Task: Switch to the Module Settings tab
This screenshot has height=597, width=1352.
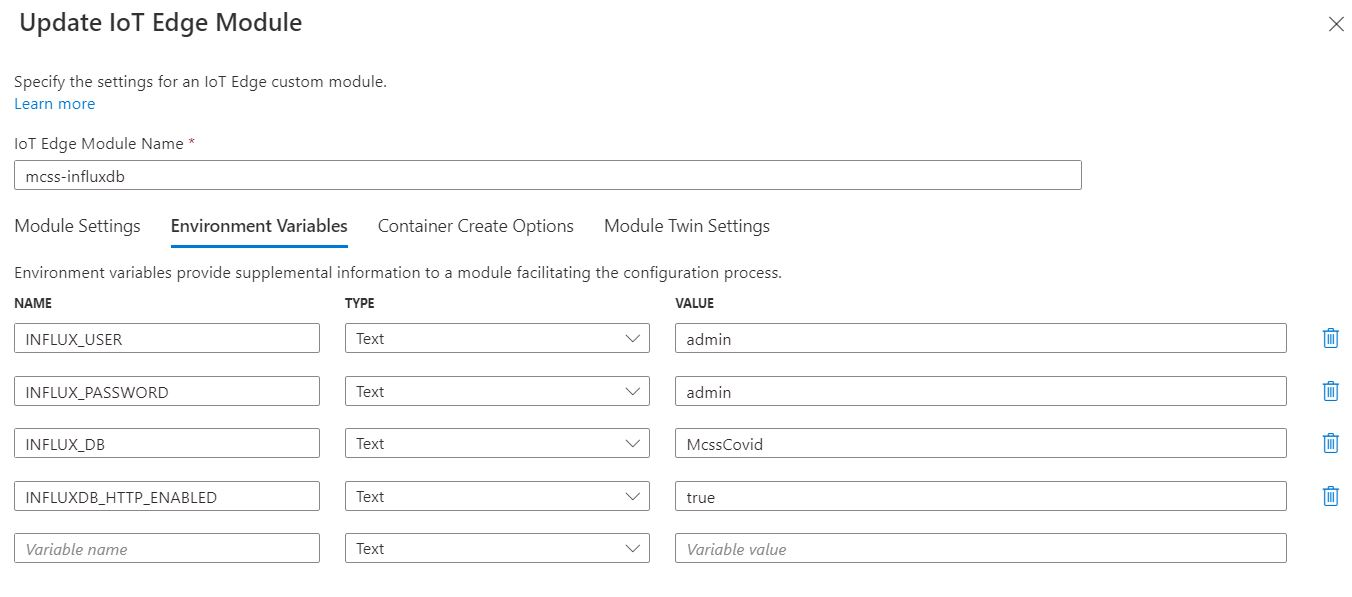Action: coord(77,226)
